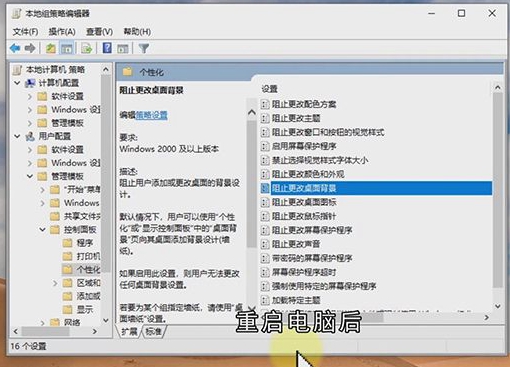510x367 pixels.
Task: Toggle the action pane toolbar icon
Action: 123,49
